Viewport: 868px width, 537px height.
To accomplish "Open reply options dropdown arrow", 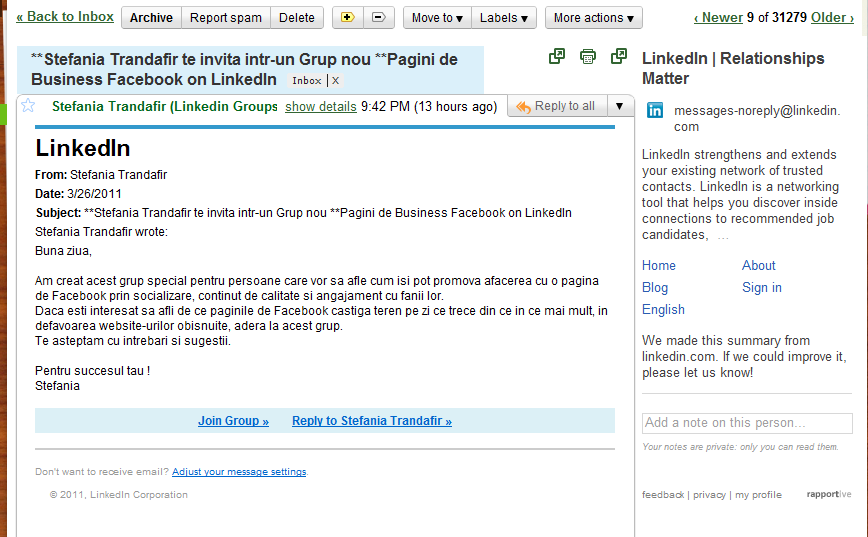I will 619,106.
